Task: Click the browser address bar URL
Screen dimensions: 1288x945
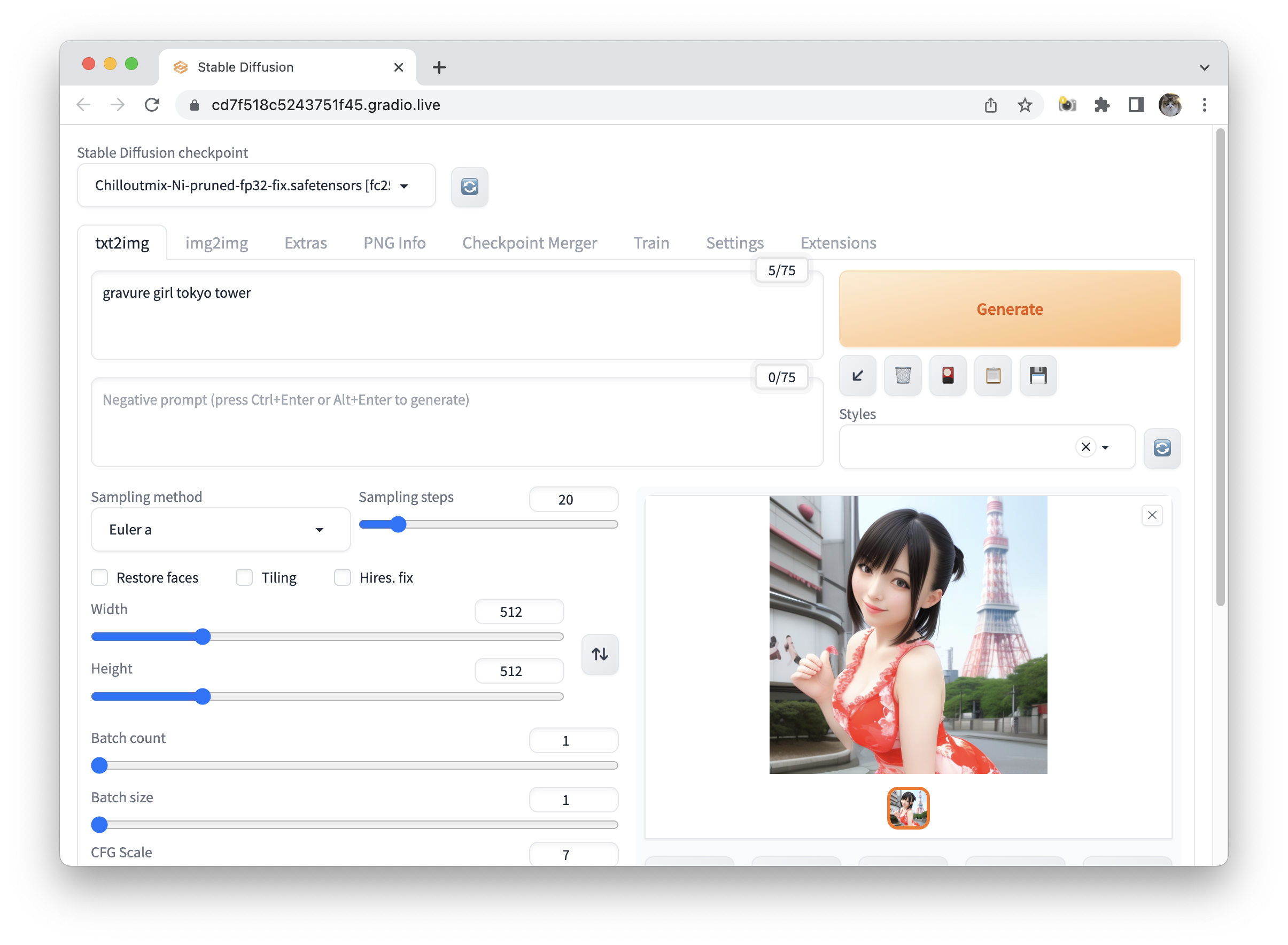Action: 326,105
